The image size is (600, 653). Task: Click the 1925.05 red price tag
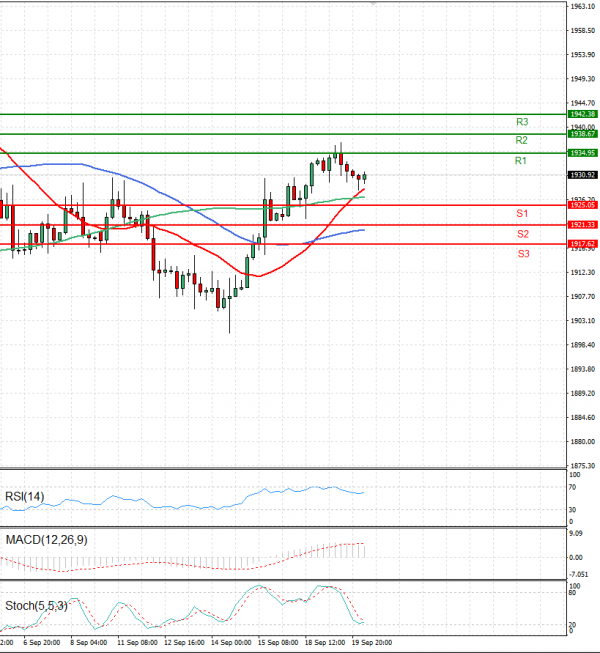click(x=582, y=205)
